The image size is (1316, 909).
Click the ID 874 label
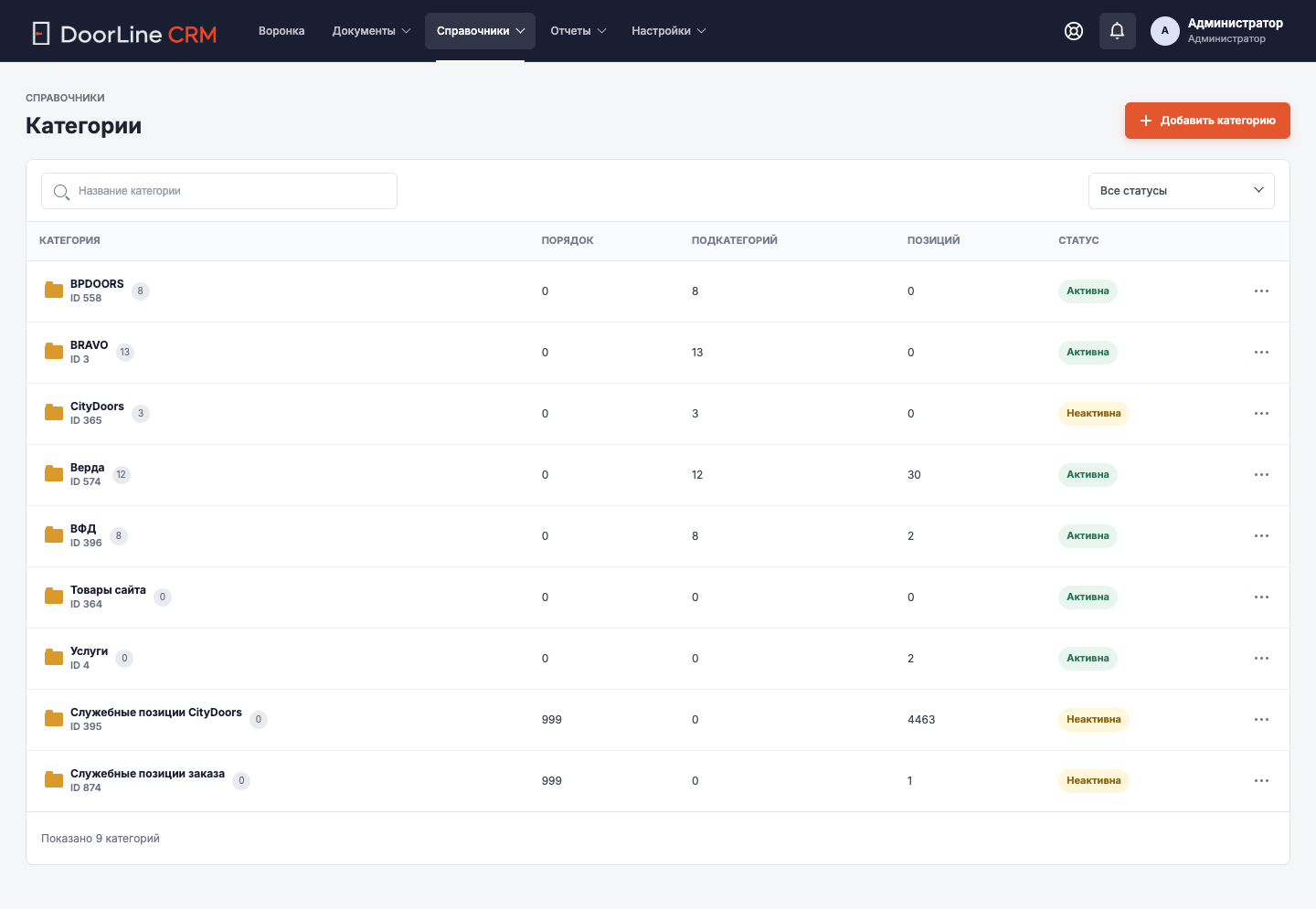pyautogui.click(x=86, y=788)
